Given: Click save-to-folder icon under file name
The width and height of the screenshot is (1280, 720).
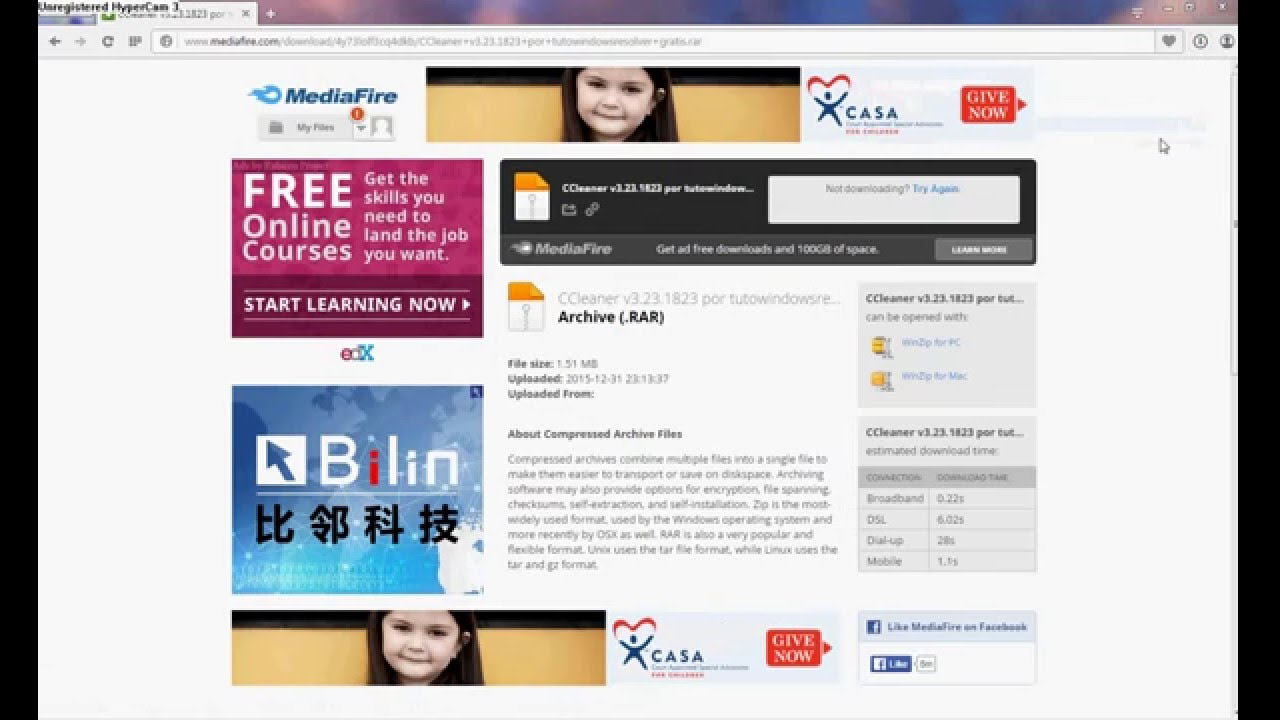Looking at the screenshot, I should 569,209.
